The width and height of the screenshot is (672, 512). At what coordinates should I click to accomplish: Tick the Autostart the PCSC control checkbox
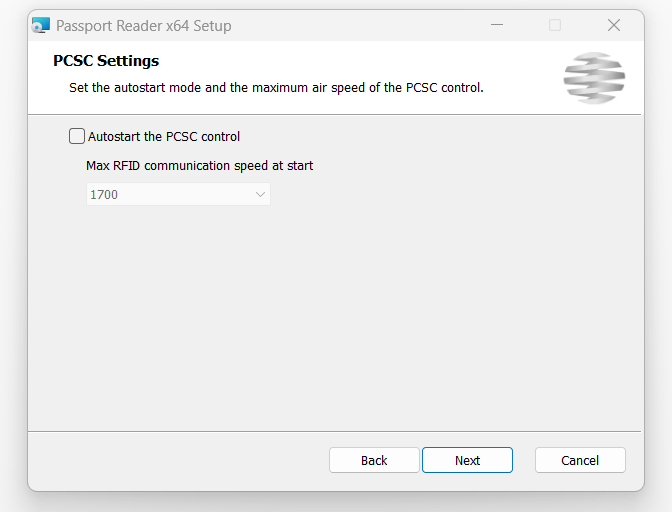click(x=77, y=136)
